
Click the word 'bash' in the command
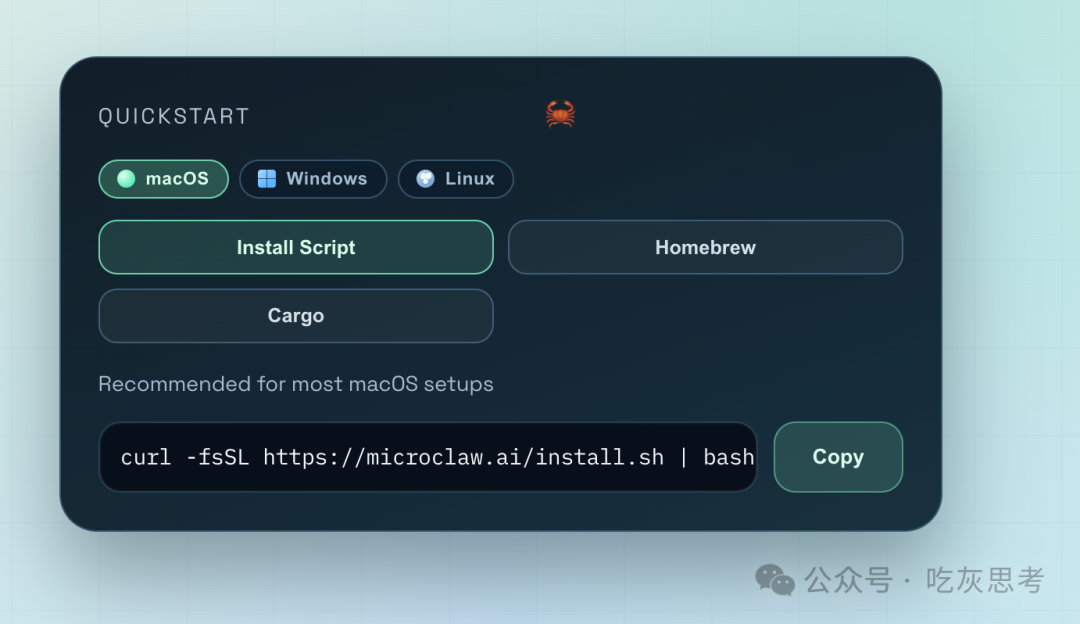click(x=729, y=457)
